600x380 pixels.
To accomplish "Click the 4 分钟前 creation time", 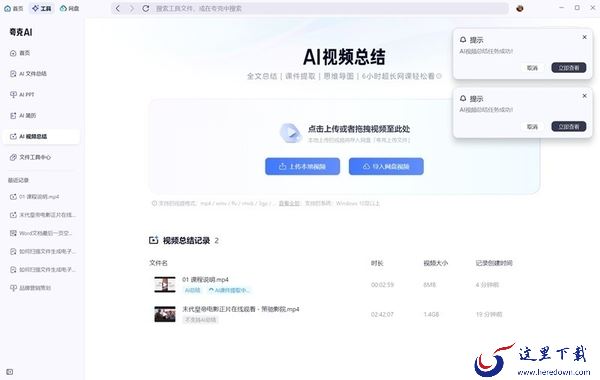I will pyautogui.click(x=487, y=285).
